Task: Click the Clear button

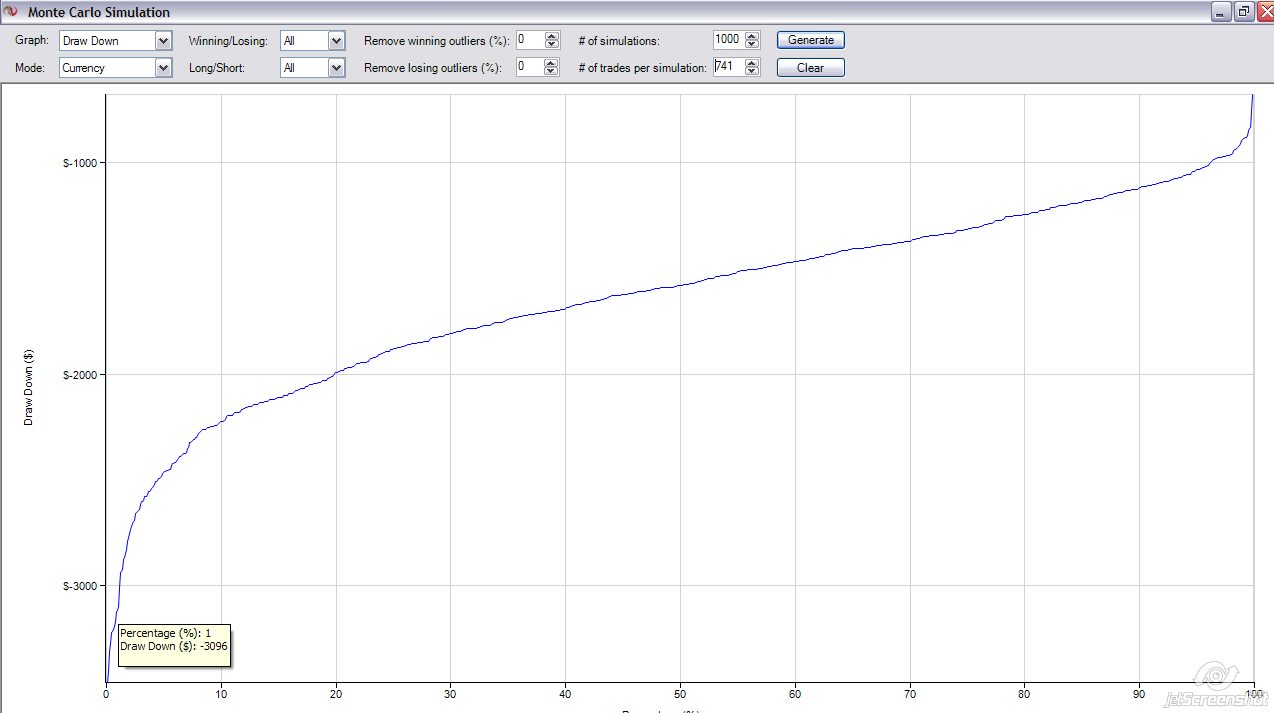Action: 810,68
